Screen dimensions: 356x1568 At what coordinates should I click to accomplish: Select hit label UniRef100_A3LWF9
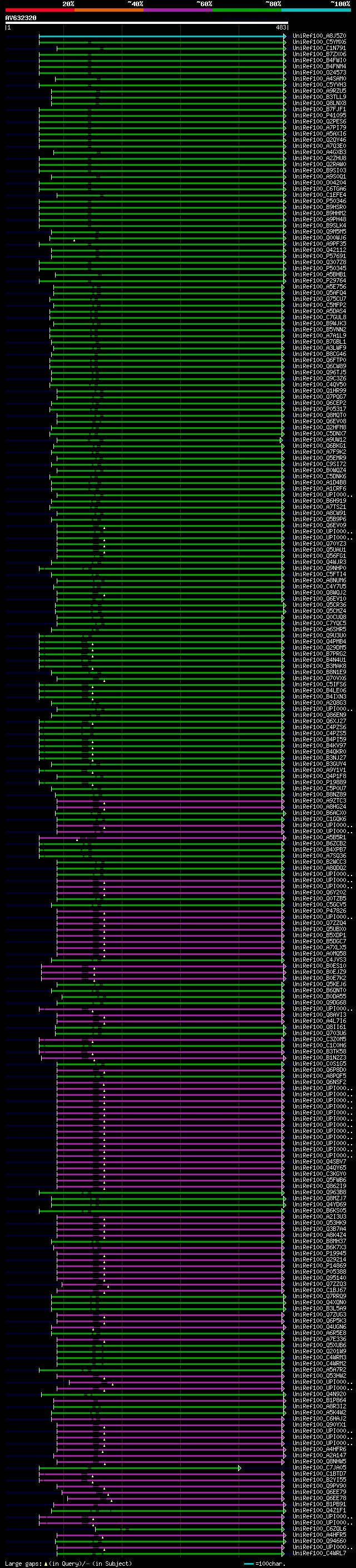(319, 348)
